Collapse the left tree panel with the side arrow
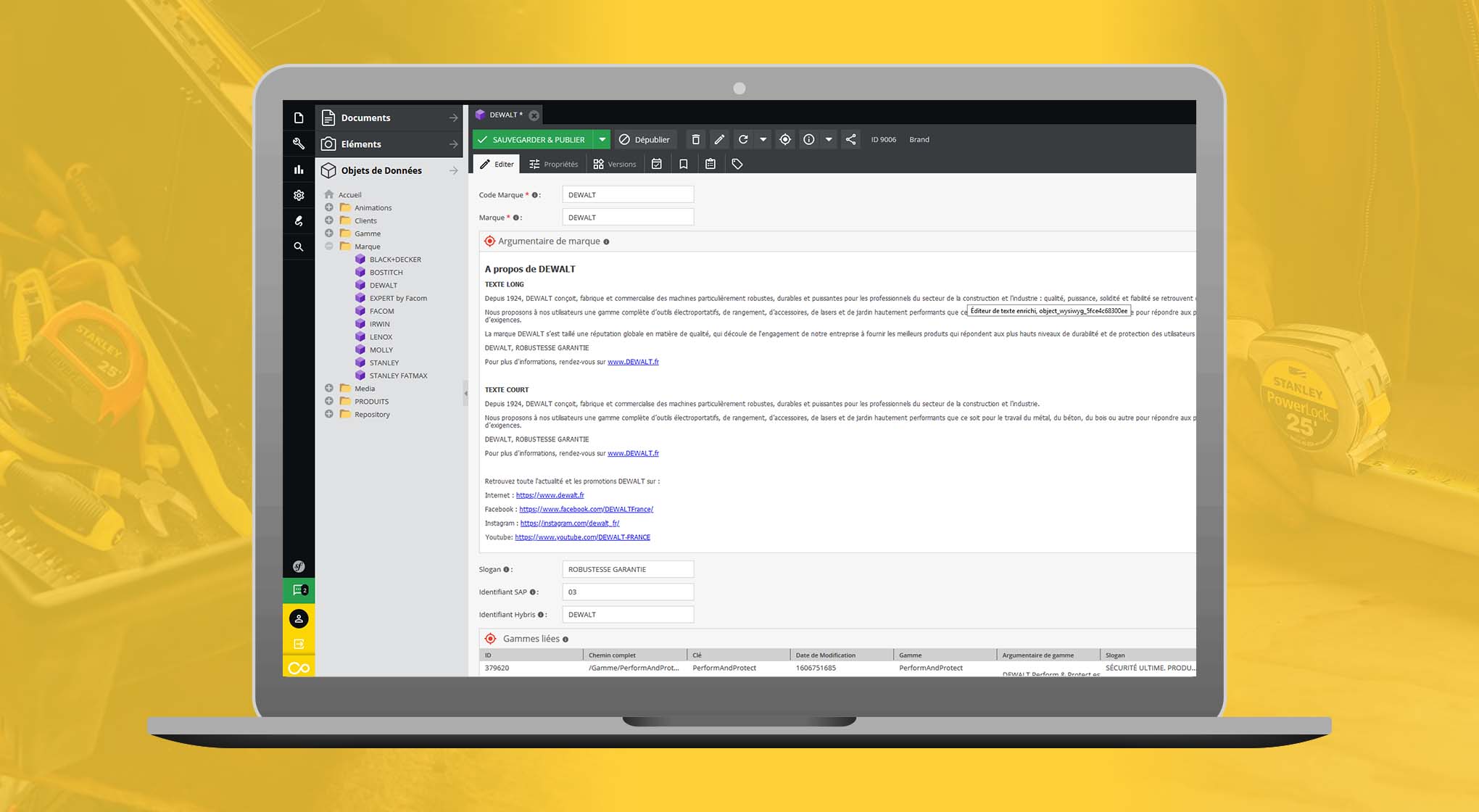 (x=465, y=394)
